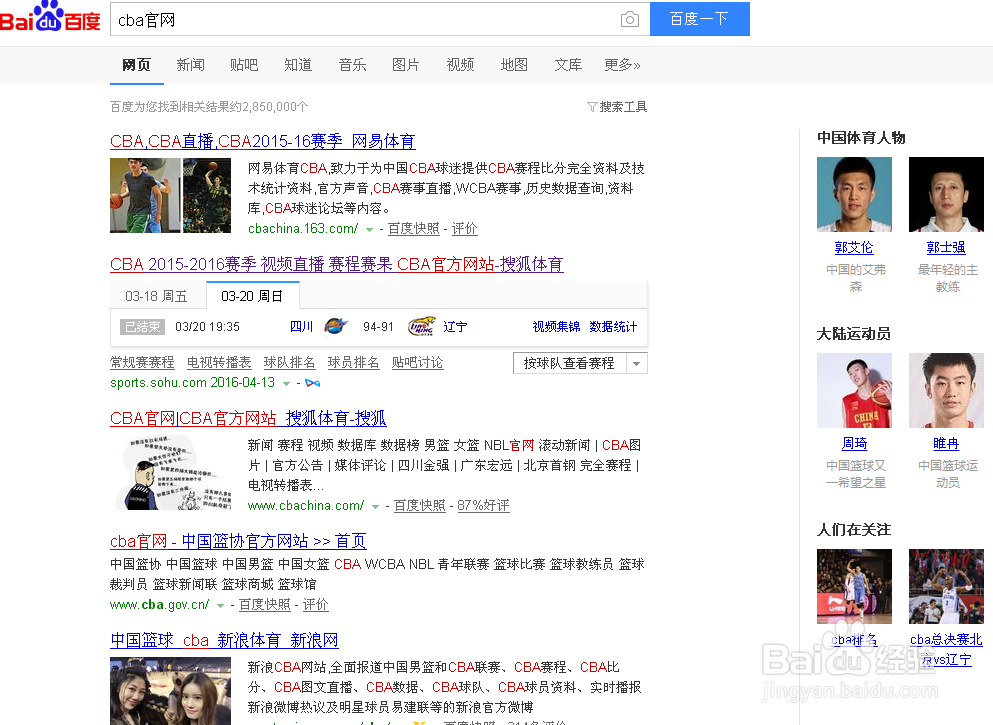The height and width of the screenshot is (725, 993).
Task: Select the 03-18 周五 schedule tab
Action: click(x=157, y=296)
